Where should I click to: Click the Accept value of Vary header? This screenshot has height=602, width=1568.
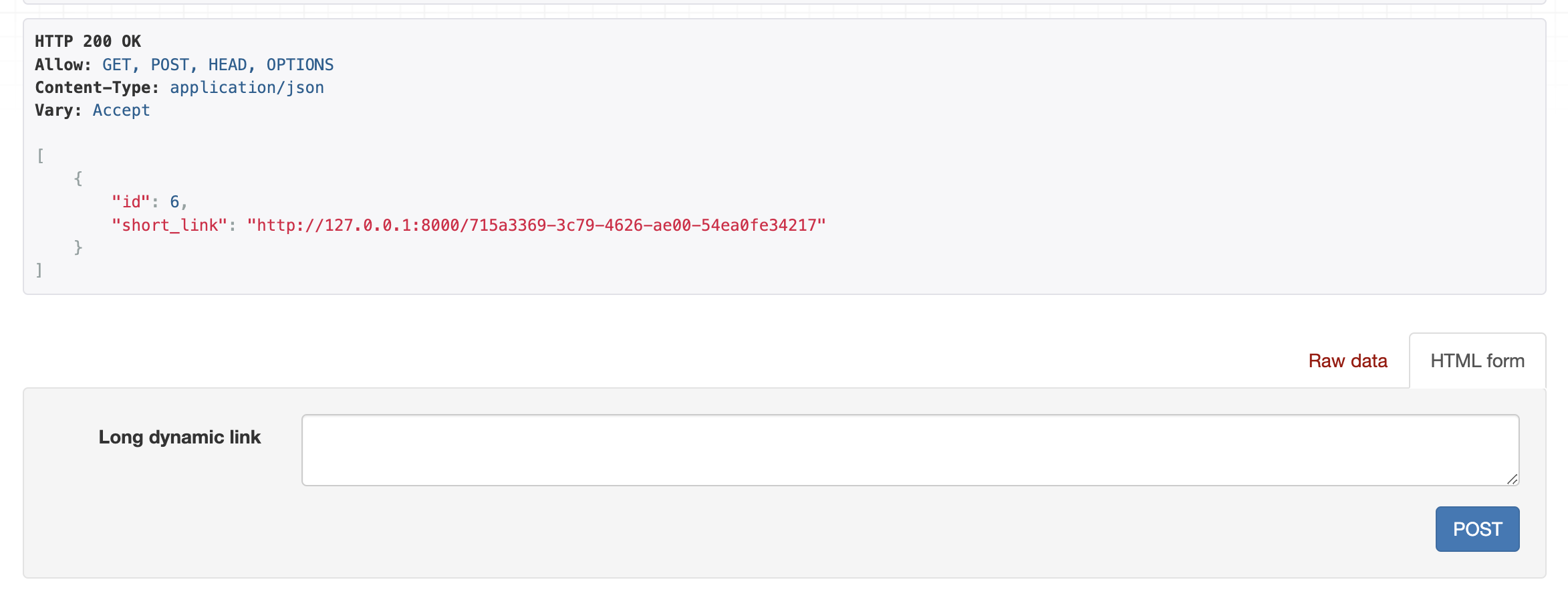(x=121, y=110)
